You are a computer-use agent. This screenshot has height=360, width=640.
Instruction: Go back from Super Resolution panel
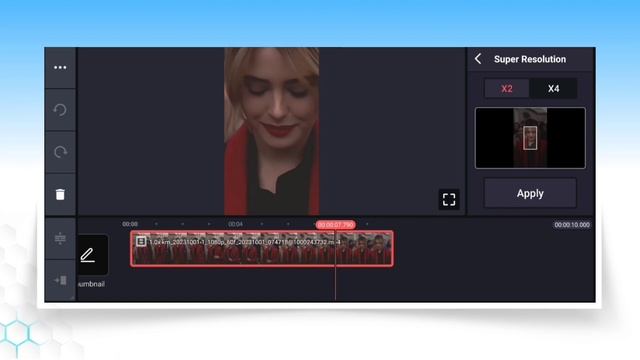[478, 59]
